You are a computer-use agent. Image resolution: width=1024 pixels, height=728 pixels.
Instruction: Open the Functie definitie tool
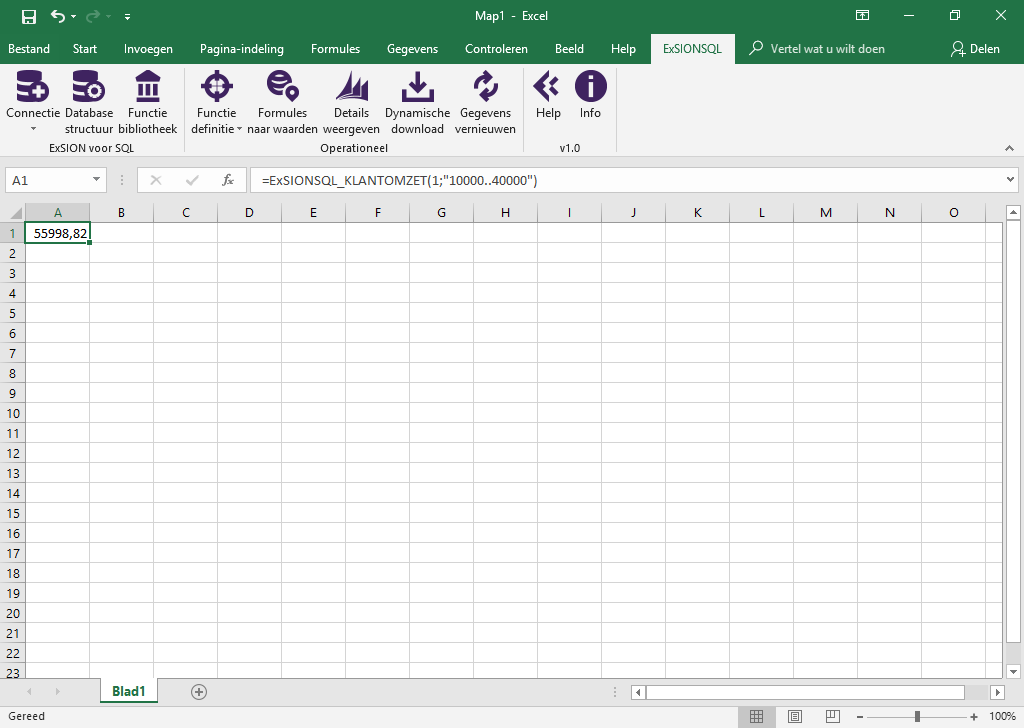click(217, 102)
